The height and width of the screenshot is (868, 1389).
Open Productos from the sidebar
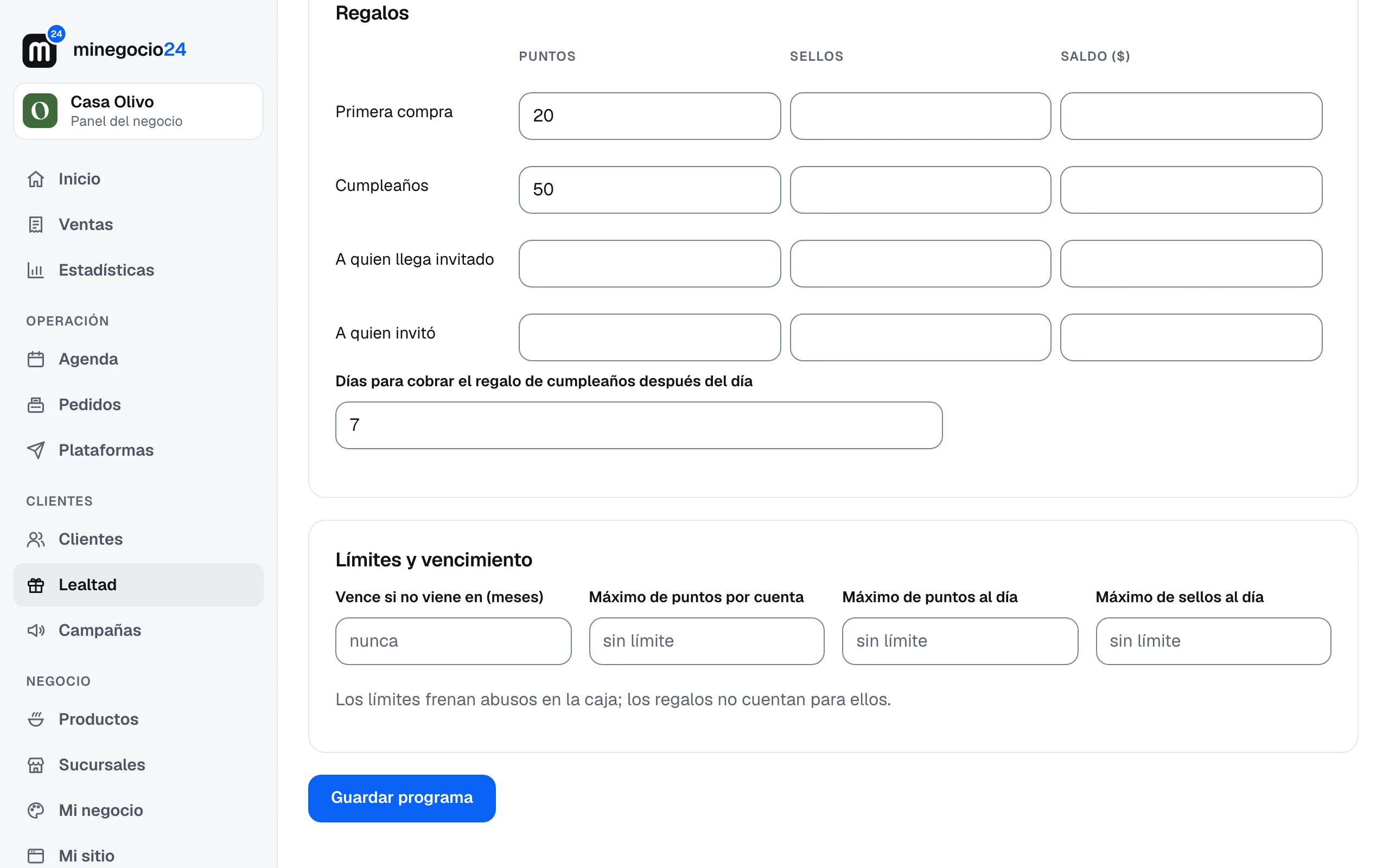tap(138, 719)
